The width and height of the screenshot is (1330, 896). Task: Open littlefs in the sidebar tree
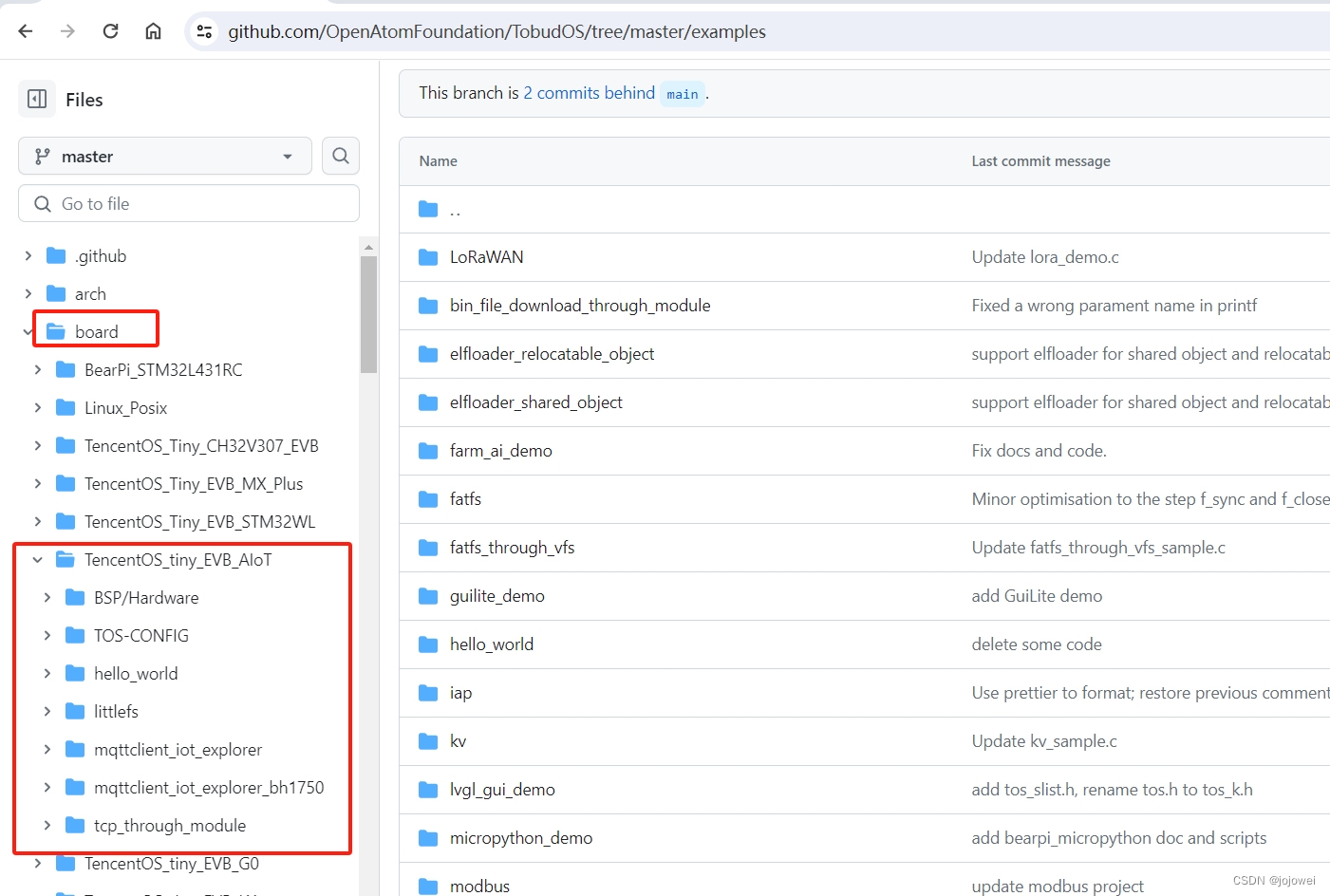(116, 711)
